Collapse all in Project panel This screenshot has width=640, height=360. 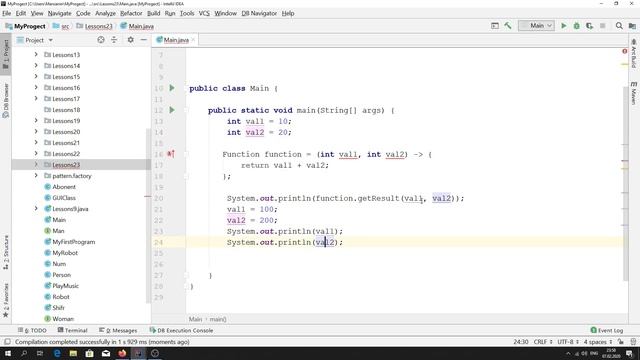[x=114, y=40]
